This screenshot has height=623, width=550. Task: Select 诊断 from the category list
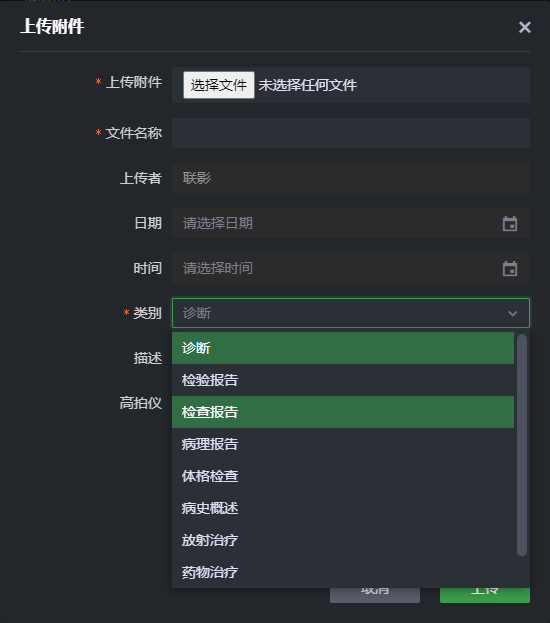point(343,348)
